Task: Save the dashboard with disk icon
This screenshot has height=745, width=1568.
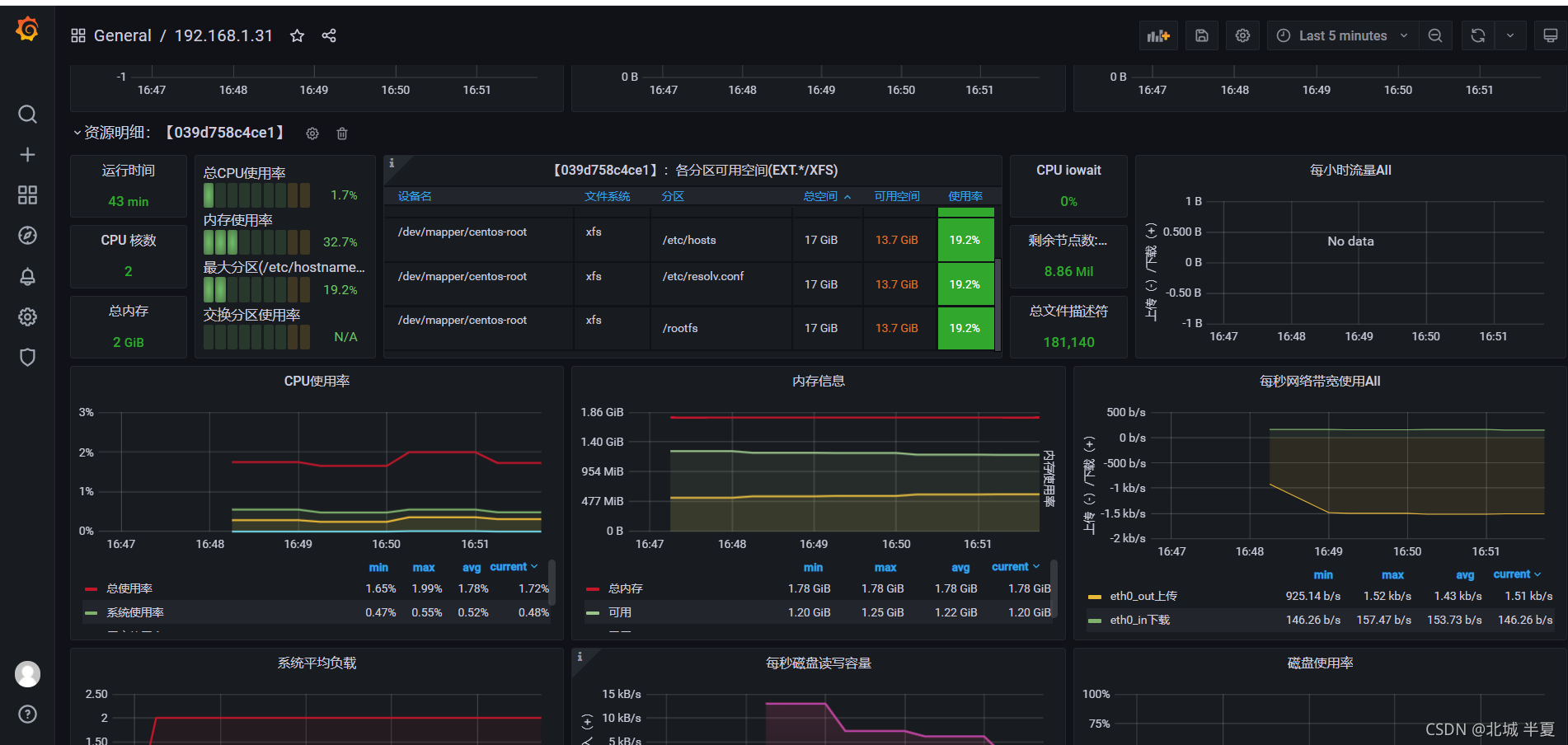Action: [1202, 35]
